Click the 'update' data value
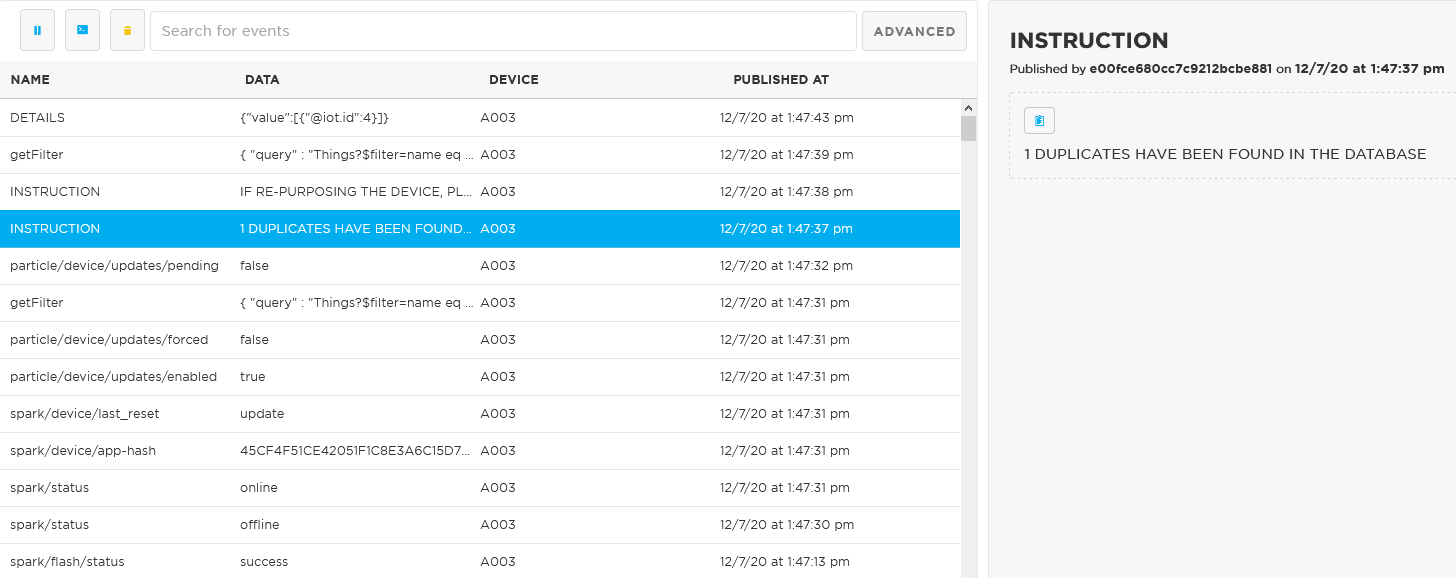Image resolution: width=1456 pixels, height=578 pixels. 262,414
